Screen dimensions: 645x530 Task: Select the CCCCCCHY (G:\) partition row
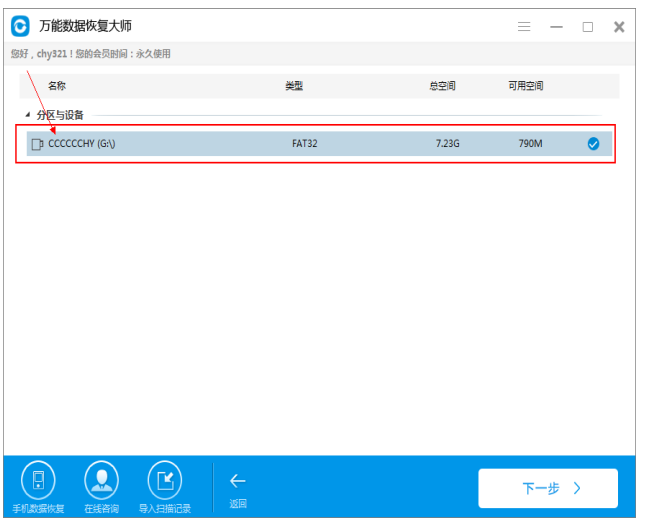[x=319, y=144]
